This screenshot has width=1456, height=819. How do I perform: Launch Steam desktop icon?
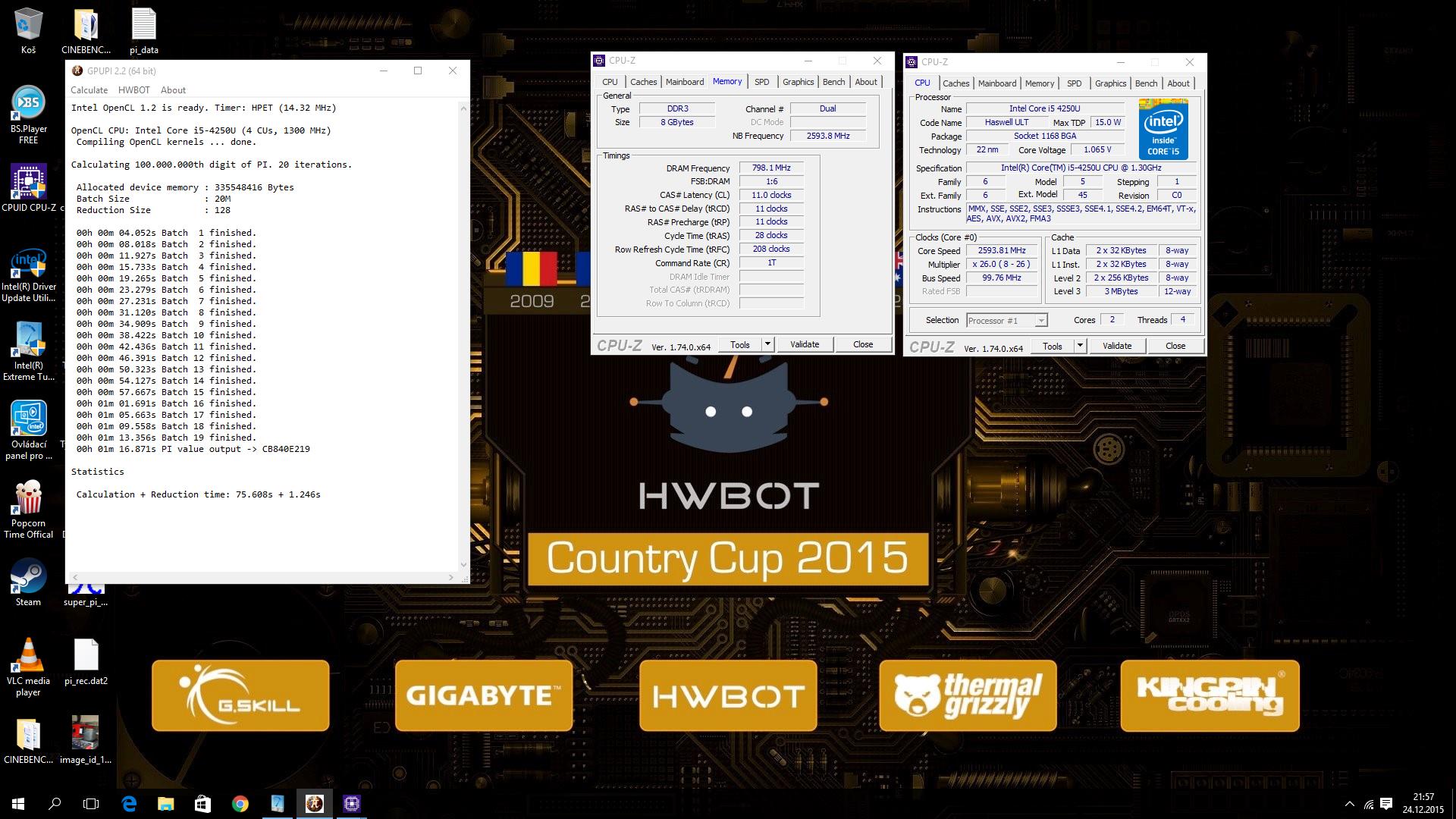(28, 584)
